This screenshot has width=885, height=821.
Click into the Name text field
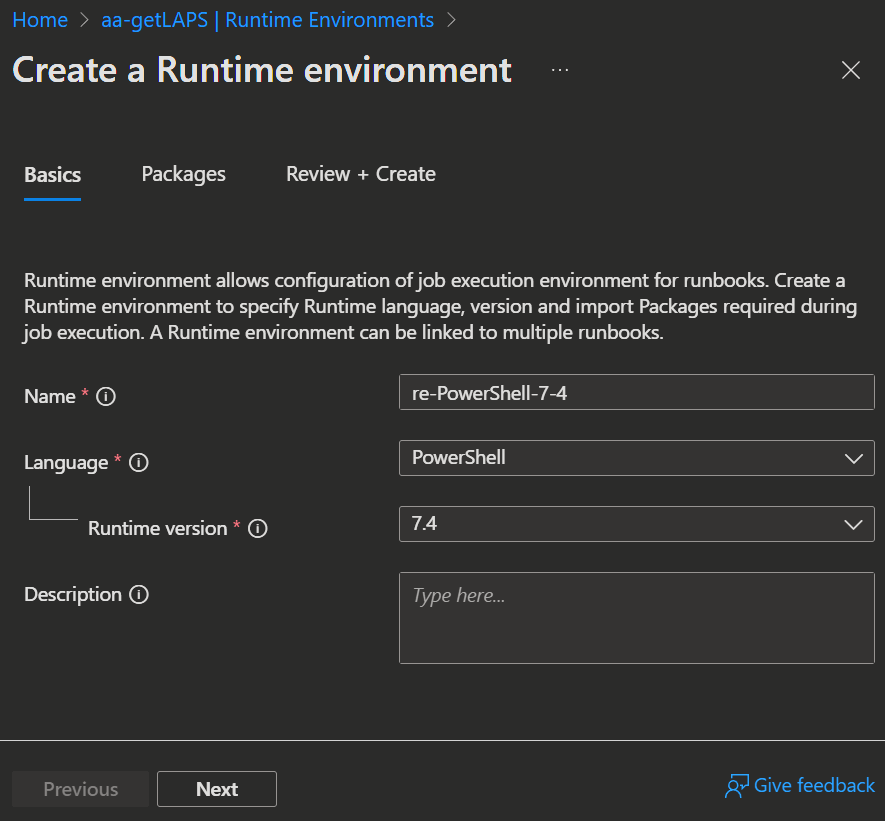click(x=636, y=392)
